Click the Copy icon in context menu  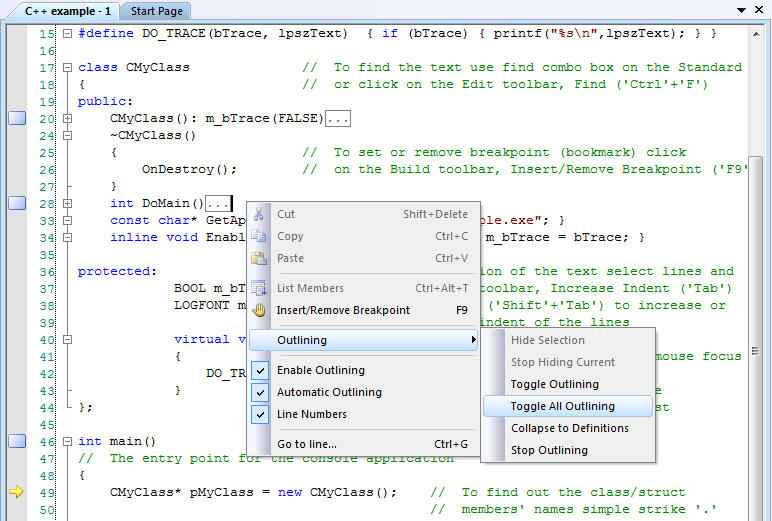[x=259, y=236]
